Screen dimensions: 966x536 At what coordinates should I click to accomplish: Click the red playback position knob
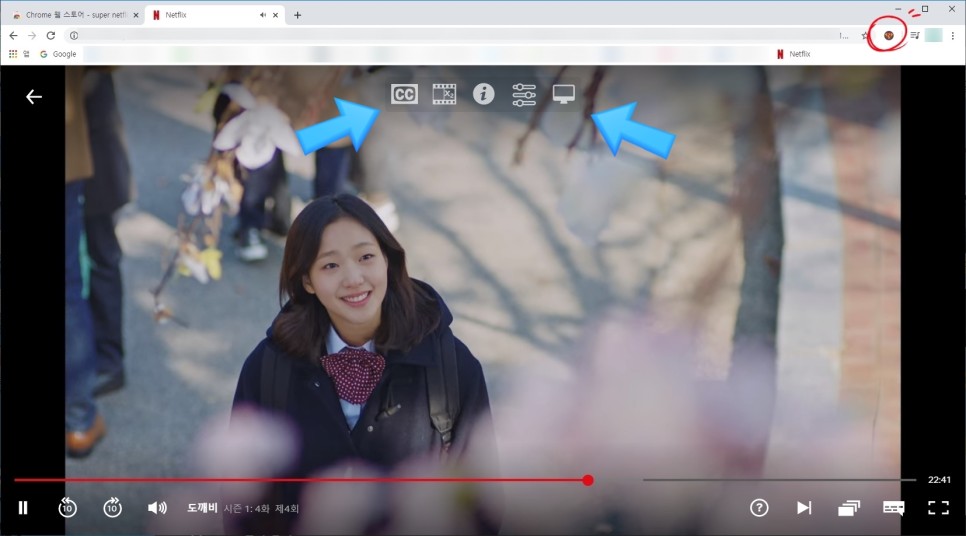(588, 480)
